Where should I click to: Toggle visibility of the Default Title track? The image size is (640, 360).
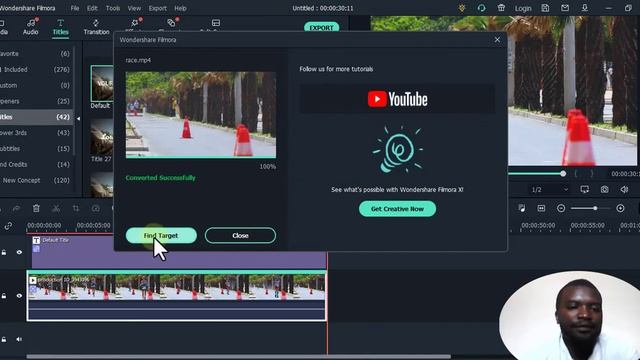pyautogui.click(x=19, y=252)
